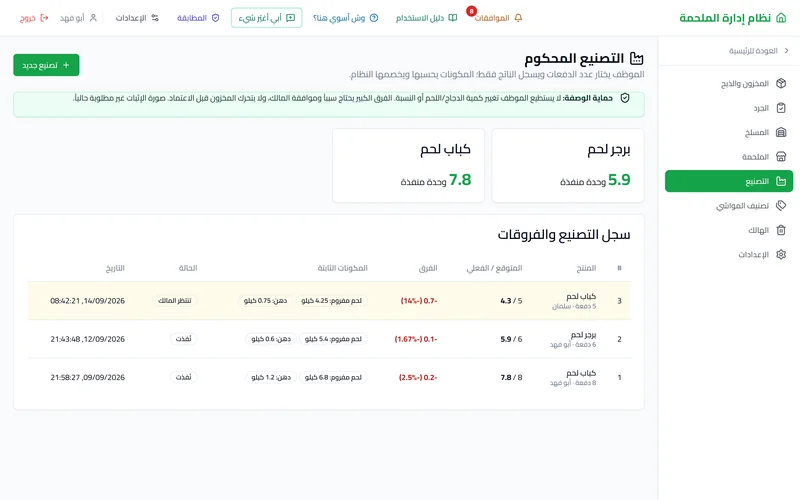Viewport: 800px width, 500px height.
Task: Click the تصنيع جديد button
Action: (x=46, y=65)
